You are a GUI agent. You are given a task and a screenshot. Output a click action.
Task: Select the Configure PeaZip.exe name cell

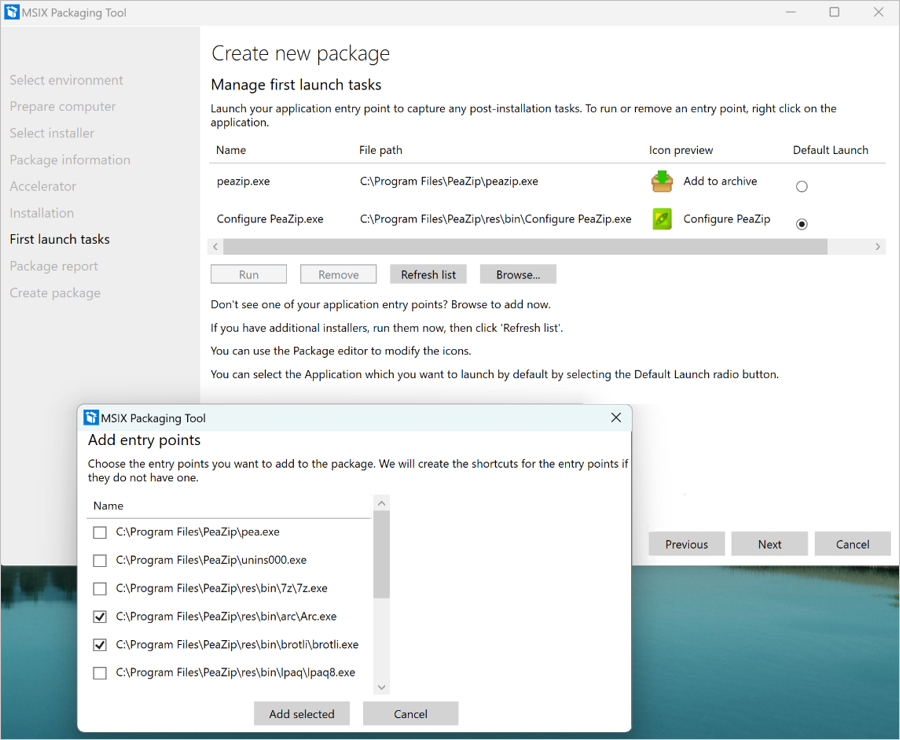[x=270, y=219]
